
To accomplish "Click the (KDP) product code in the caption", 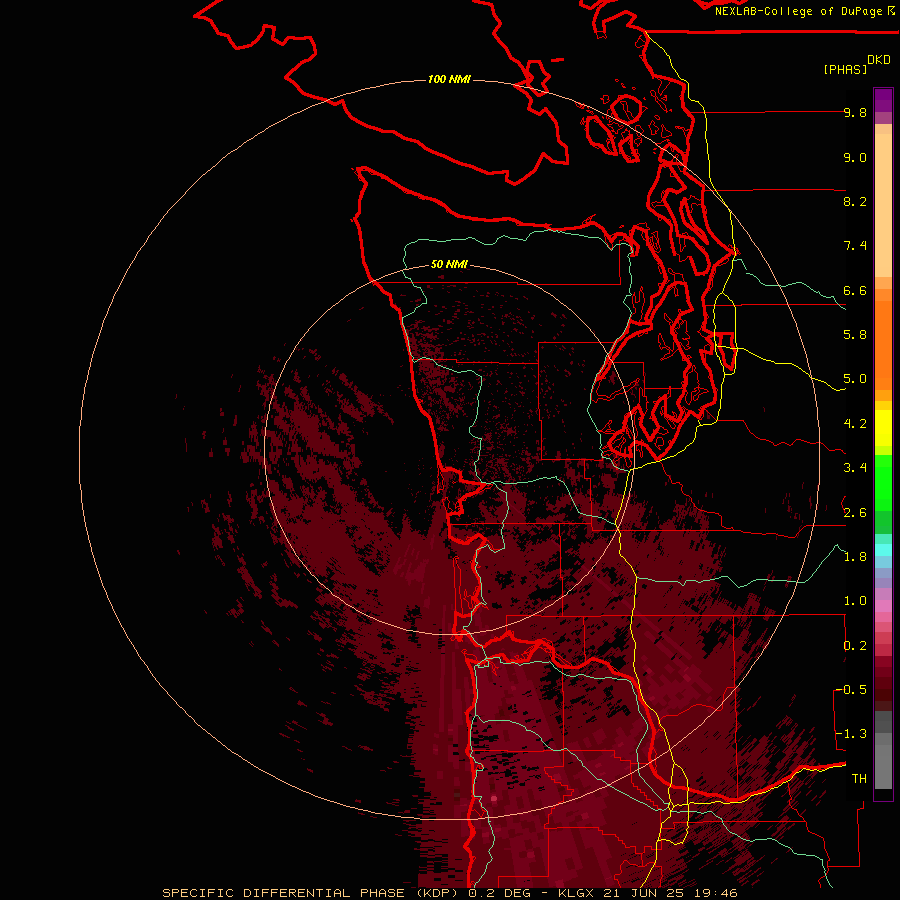I will [438, 893].
